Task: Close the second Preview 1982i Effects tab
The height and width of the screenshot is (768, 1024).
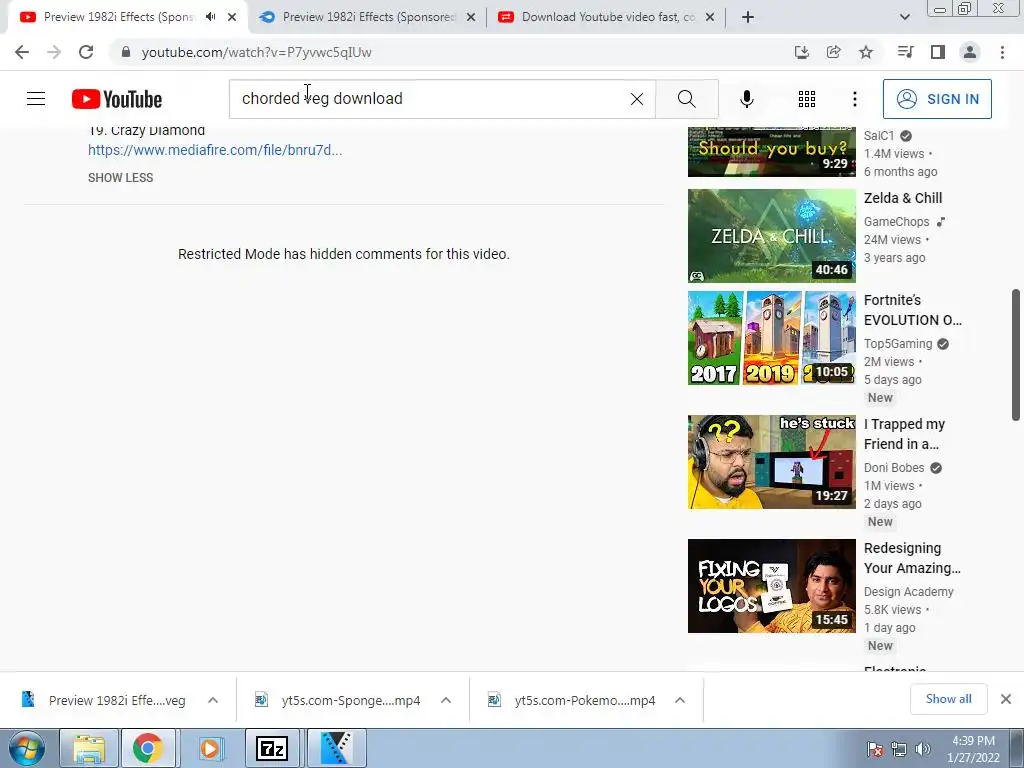Action: click(x=471, y=18)
